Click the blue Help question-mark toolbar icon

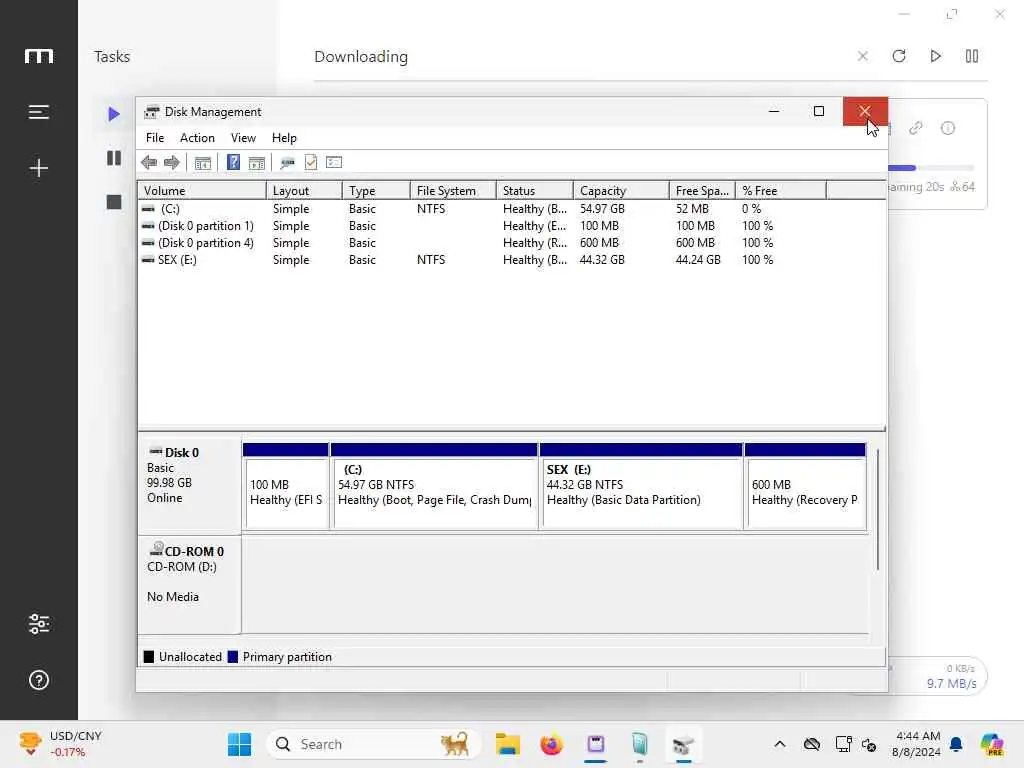[233, 162]
